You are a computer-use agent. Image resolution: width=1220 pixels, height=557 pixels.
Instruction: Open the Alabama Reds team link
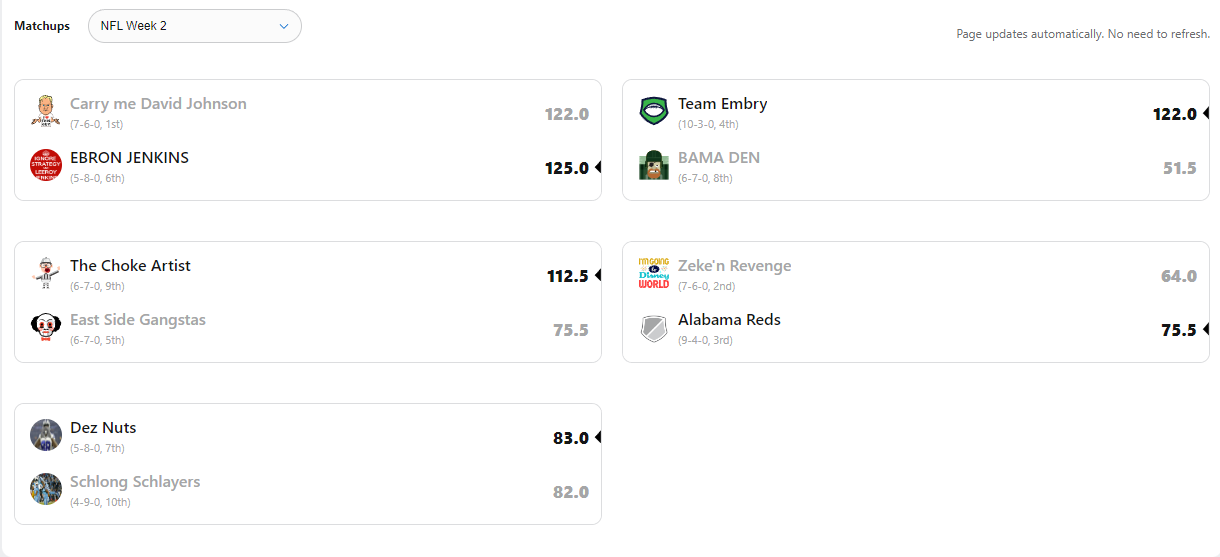(x=729, y=320)
